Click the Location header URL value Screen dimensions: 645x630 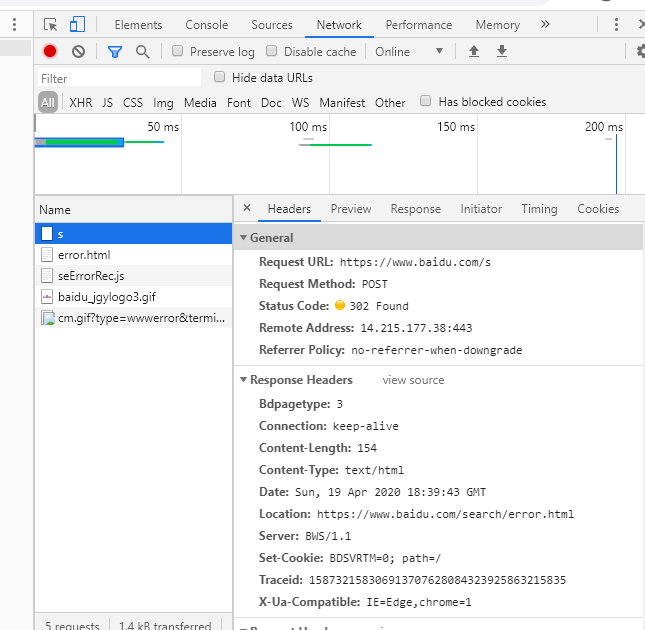445,514
